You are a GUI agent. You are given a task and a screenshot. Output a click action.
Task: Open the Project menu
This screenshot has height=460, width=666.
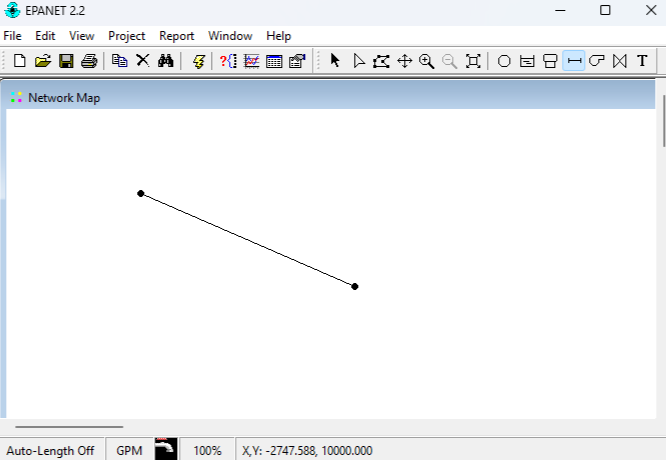tap(127, 35)
